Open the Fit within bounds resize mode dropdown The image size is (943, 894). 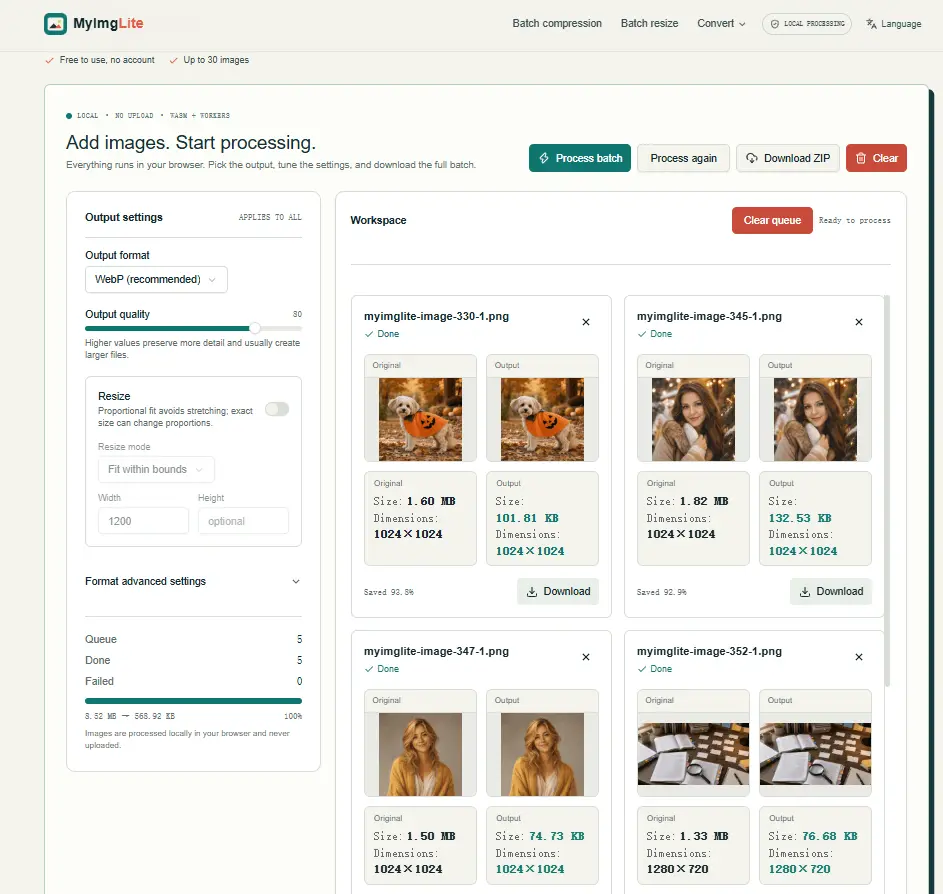156,470
